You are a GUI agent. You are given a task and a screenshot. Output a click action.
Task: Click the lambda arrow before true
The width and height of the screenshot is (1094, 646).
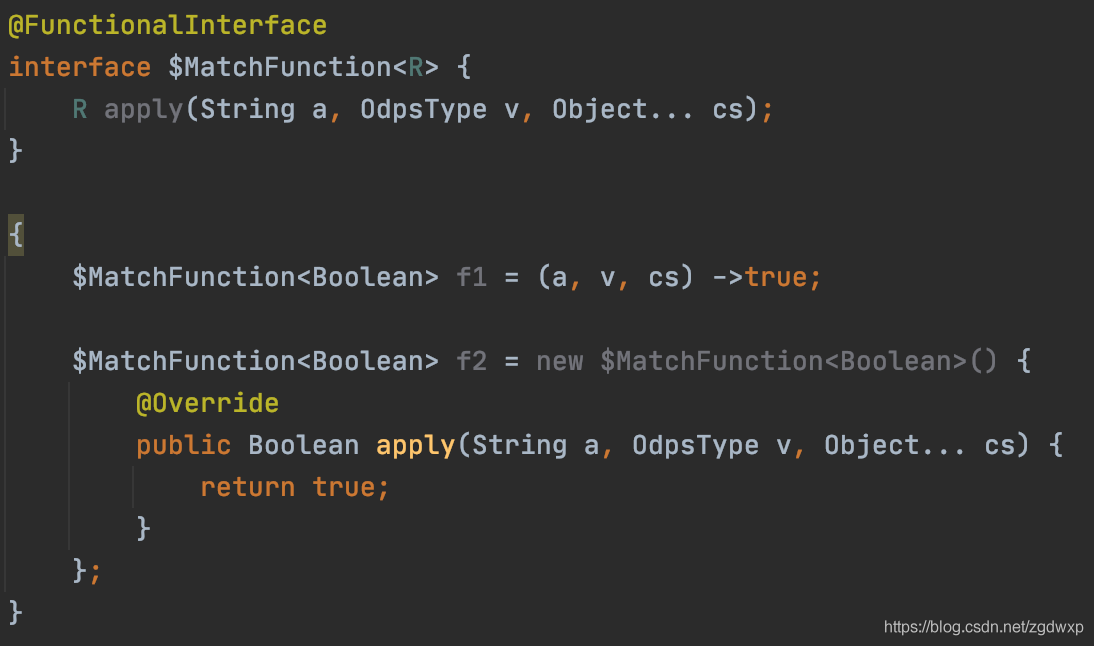tap(728, 278)
